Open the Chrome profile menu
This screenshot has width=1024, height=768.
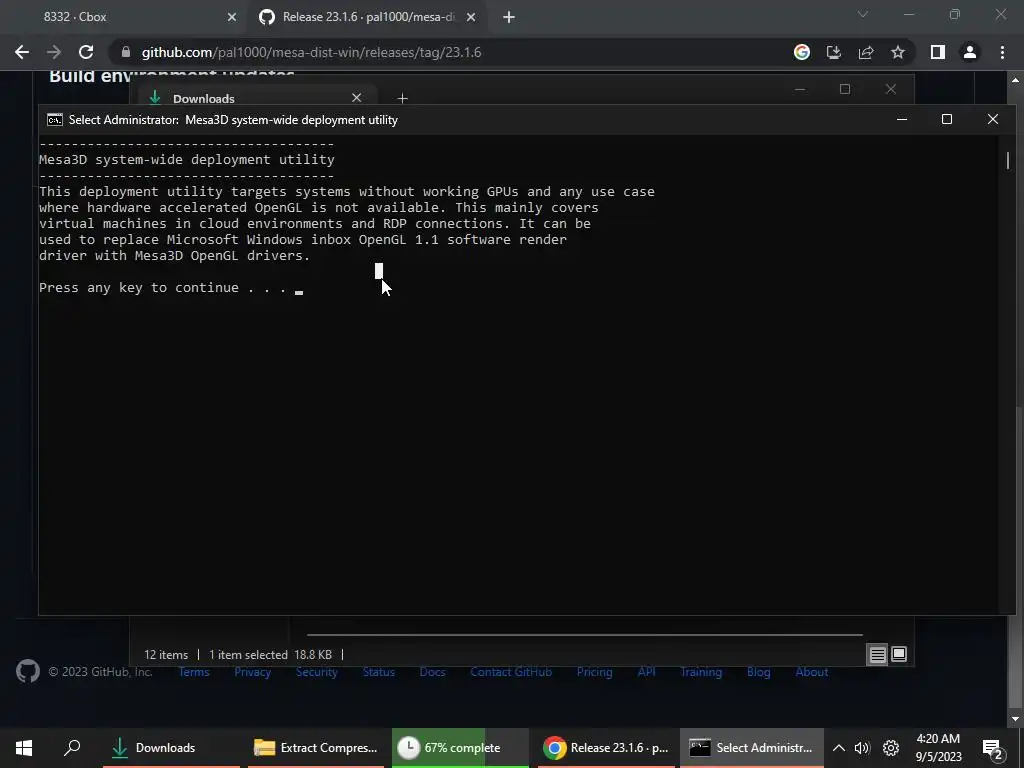970,52
